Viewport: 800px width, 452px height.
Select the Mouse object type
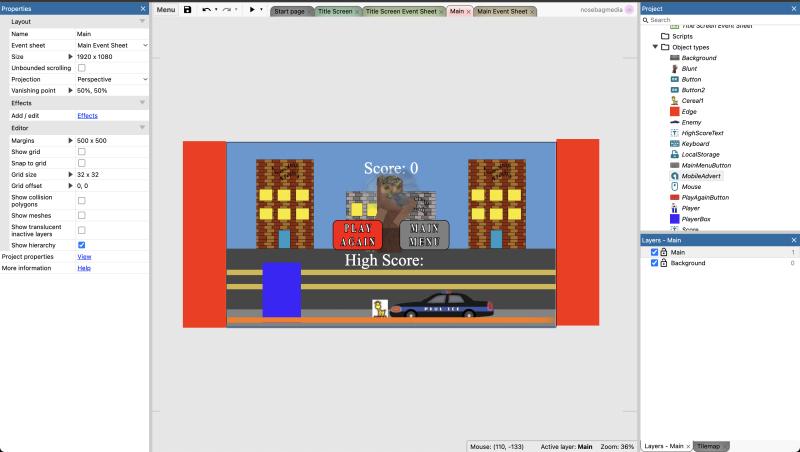coord(691,187)
